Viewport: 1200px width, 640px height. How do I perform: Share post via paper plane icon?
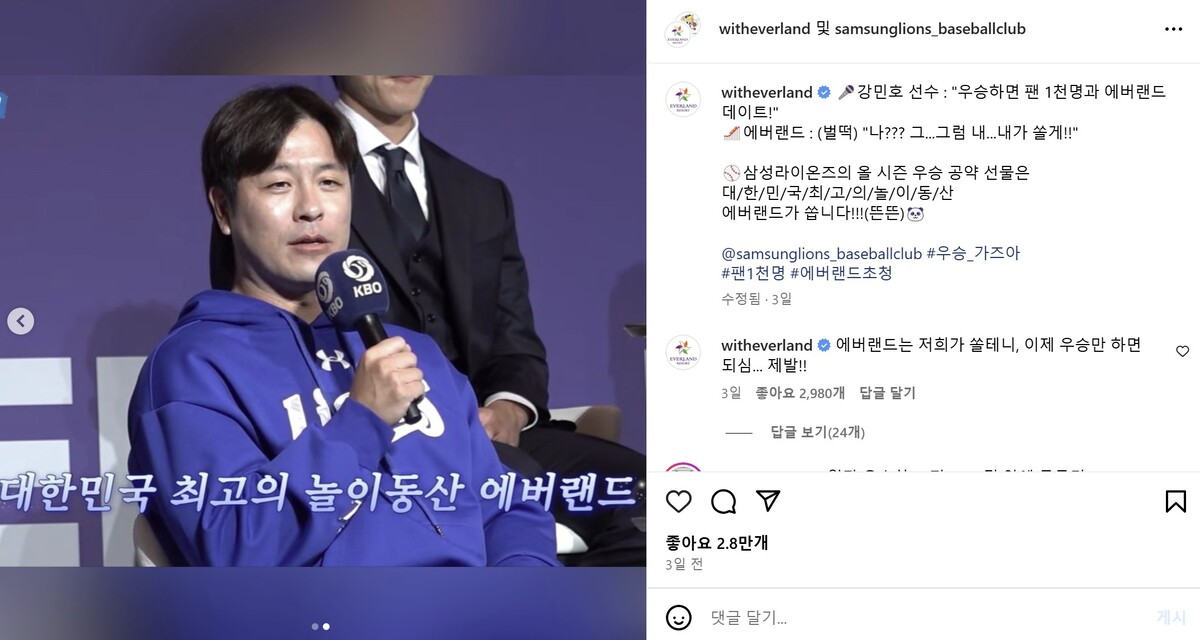768,501
